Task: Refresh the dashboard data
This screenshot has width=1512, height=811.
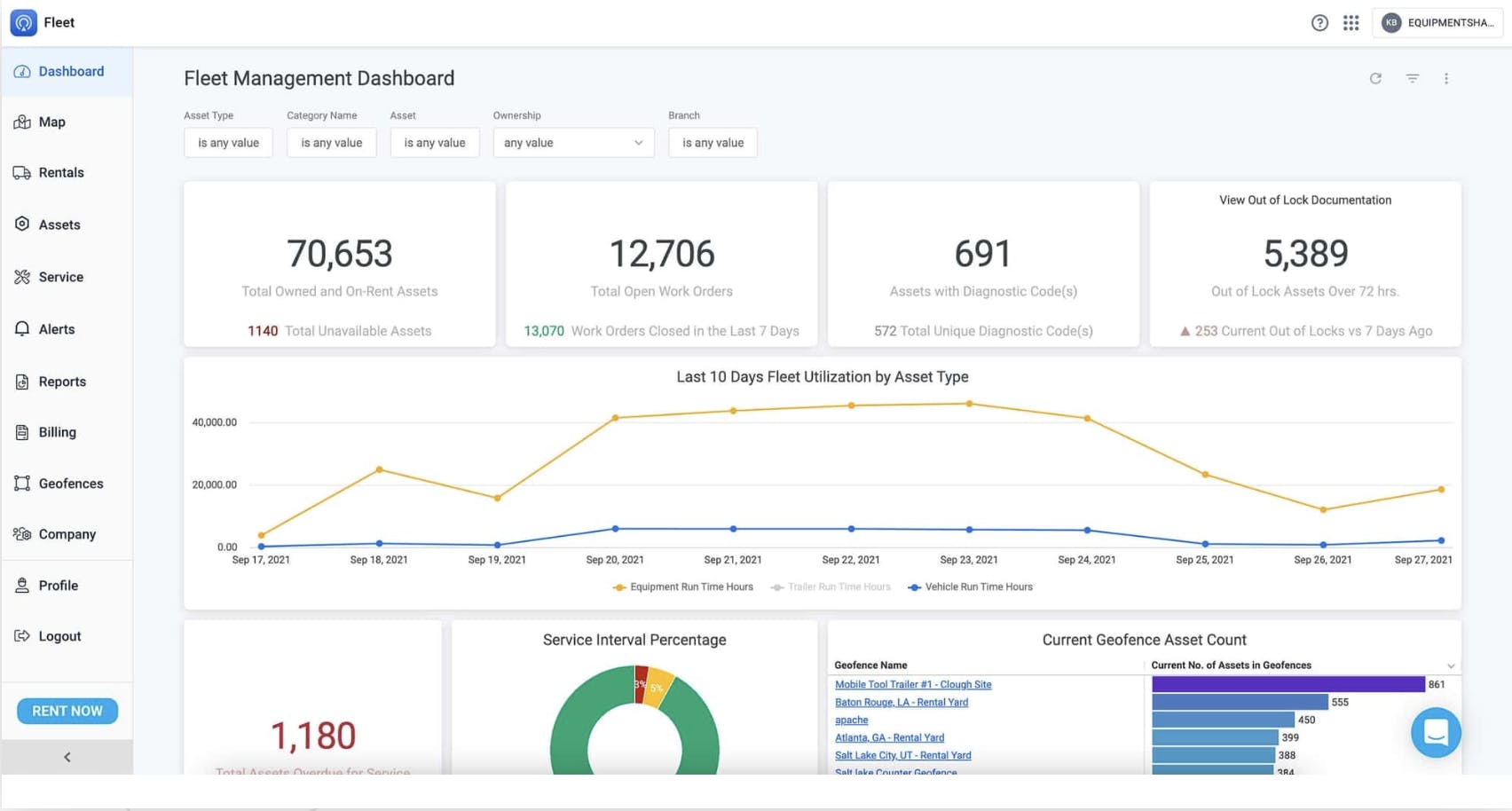Action: (x=1375, y=79)
